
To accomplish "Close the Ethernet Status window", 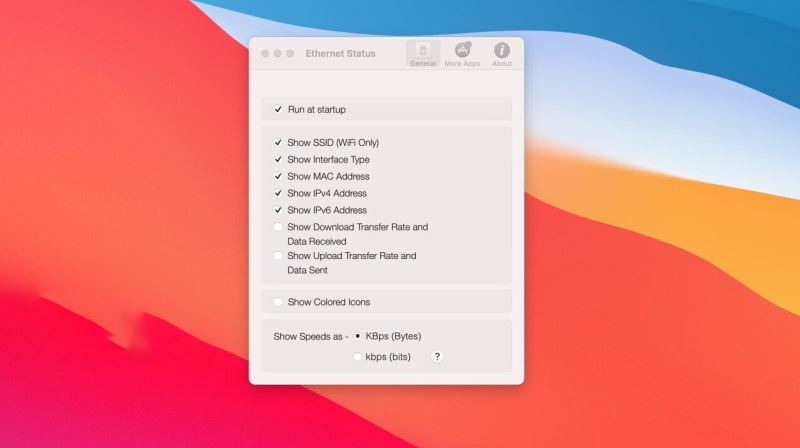I will pyautogui.click(x=265, y=53).
